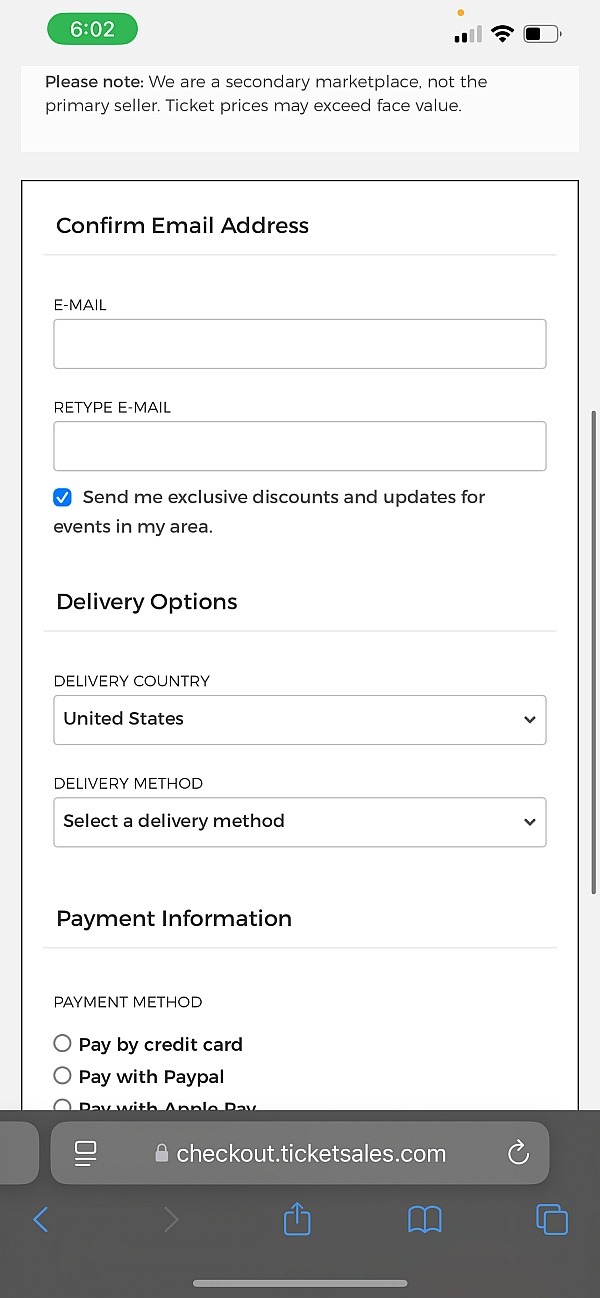Tap the green 6:02 time pill

pos(92,30)
